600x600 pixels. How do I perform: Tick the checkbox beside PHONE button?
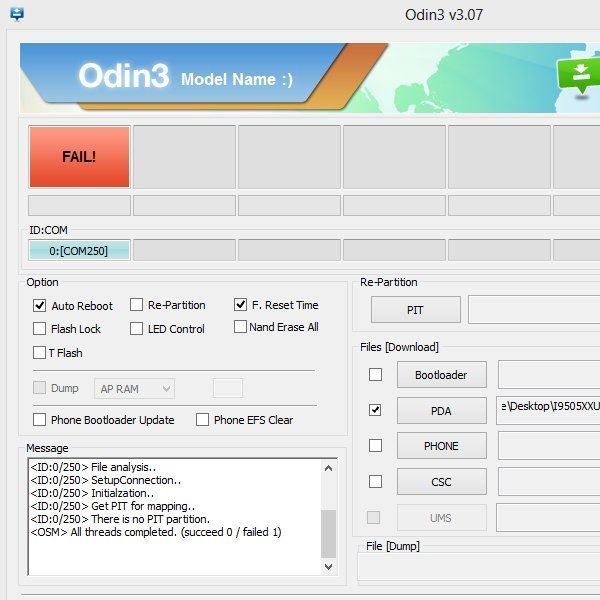point(375,445)
